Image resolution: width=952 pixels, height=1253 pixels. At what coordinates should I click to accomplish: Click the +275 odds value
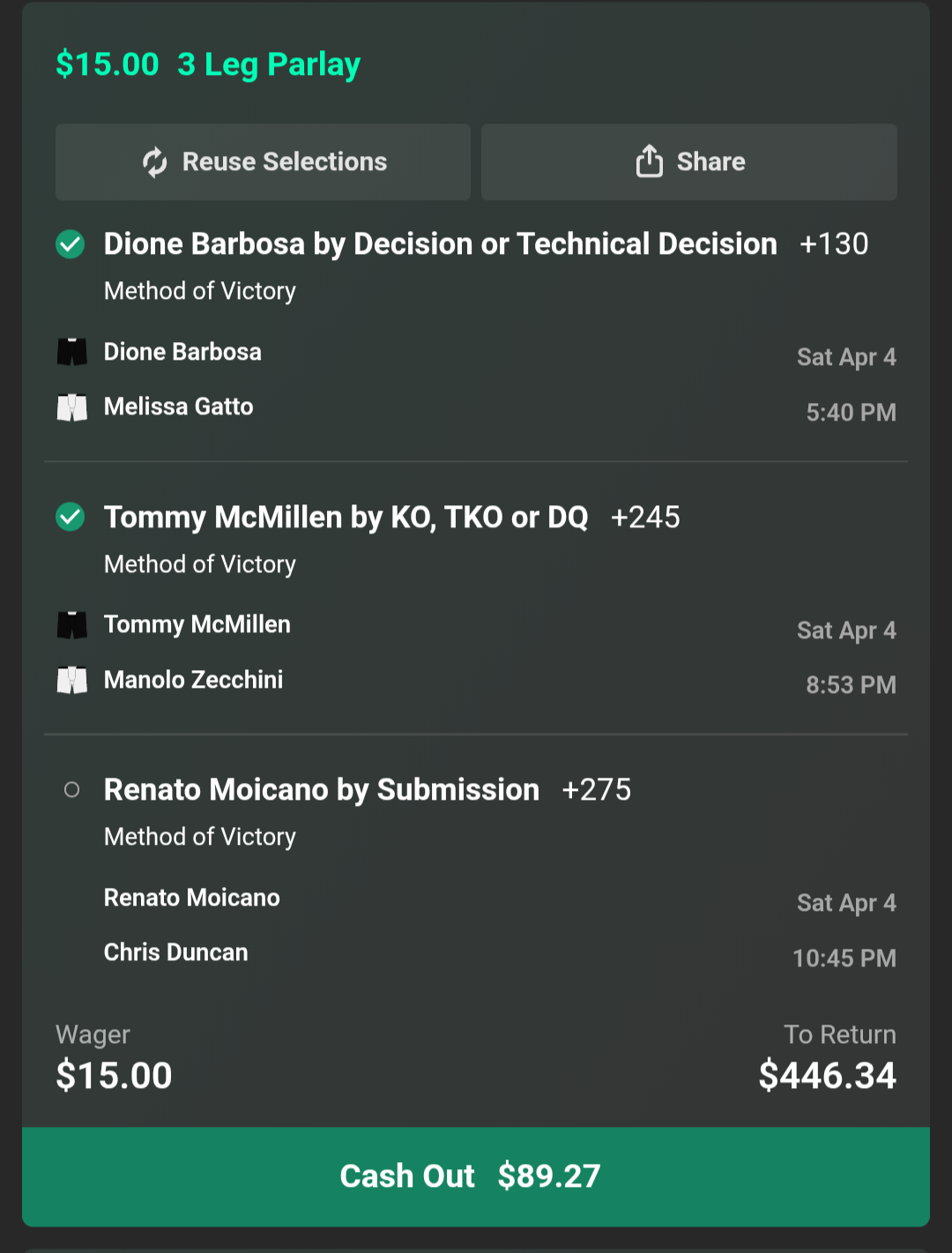(x=597, y=790)
